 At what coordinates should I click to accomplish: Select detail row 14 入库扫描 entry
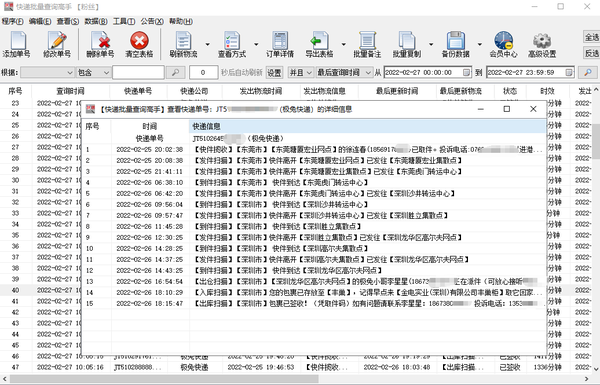(x=314, y=293)
